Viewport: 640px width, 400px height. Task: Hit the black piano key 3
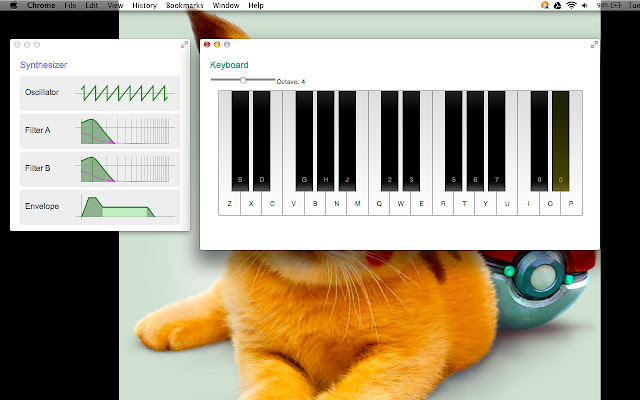[x=411, y=141]
